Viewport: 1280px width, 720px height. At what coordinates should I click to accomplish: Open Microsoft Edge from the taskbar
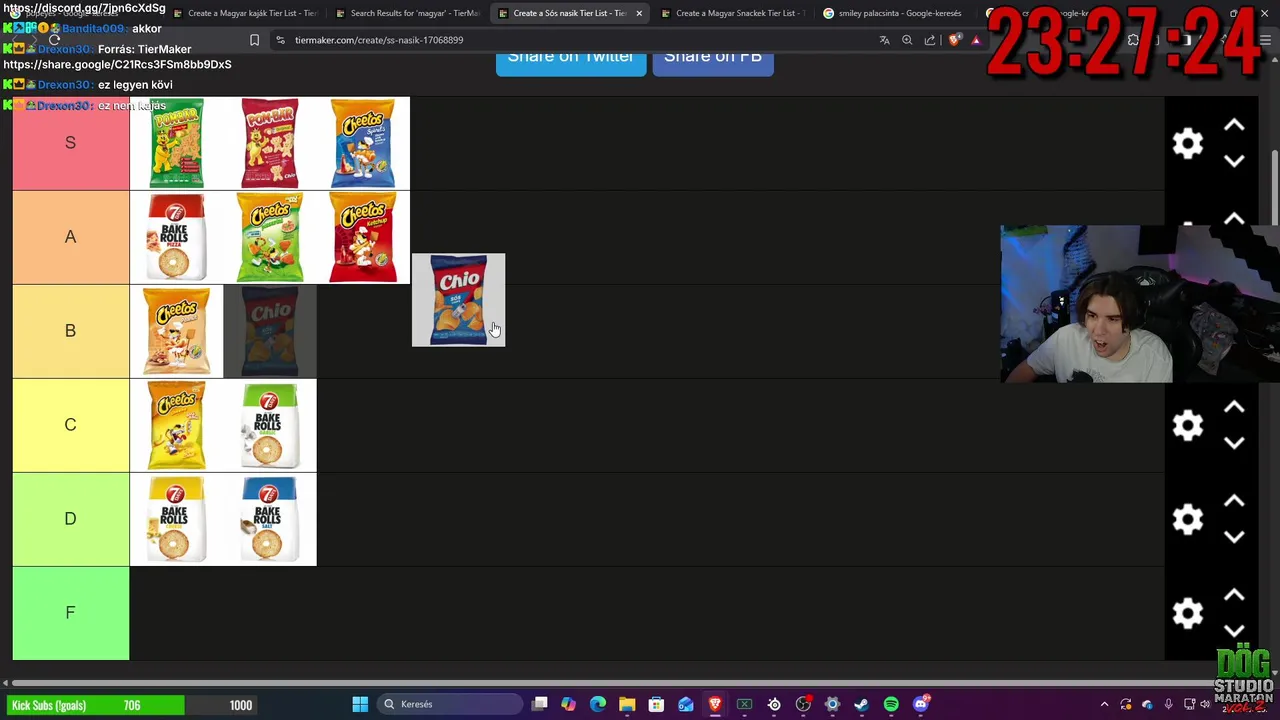click(x=598, y=704)
